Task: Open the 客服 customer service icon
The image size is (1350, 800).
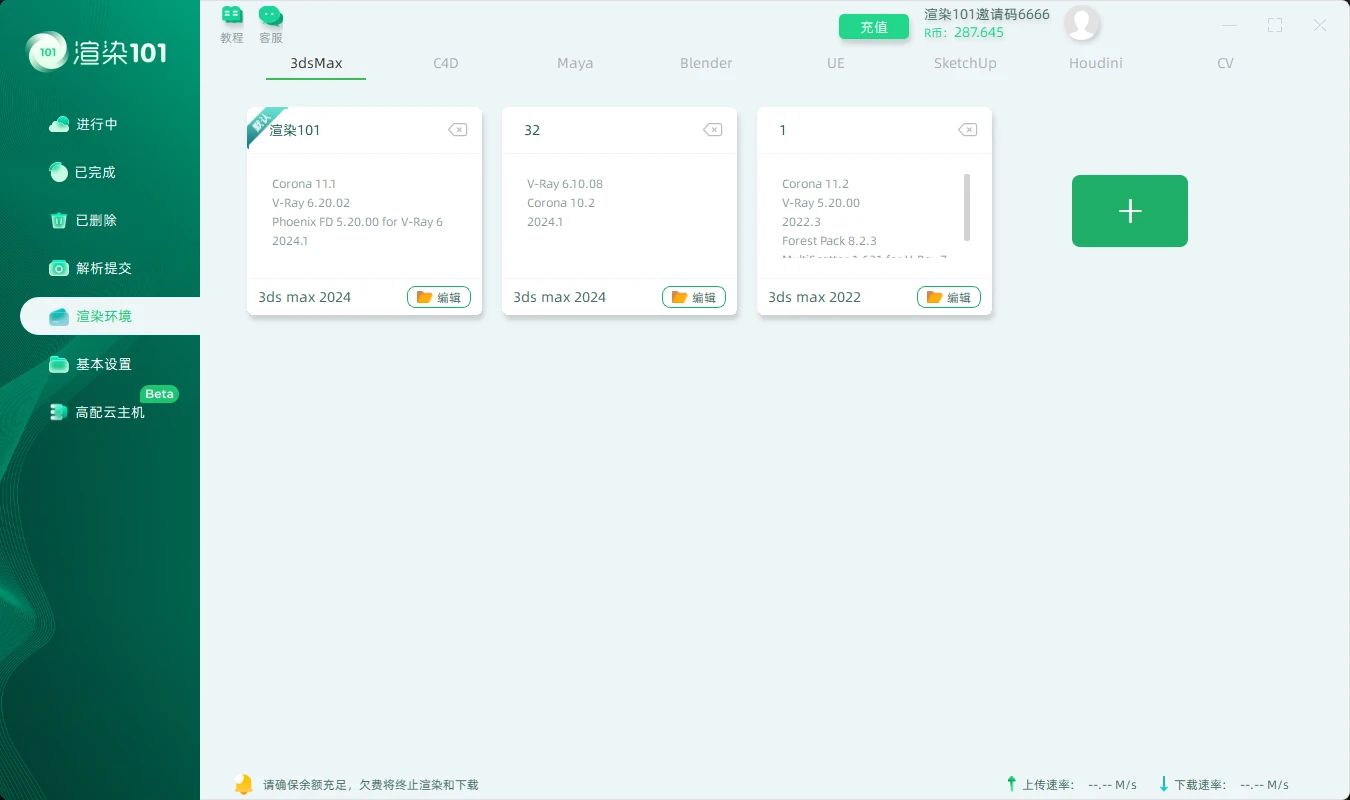Action: coord(271,24)
